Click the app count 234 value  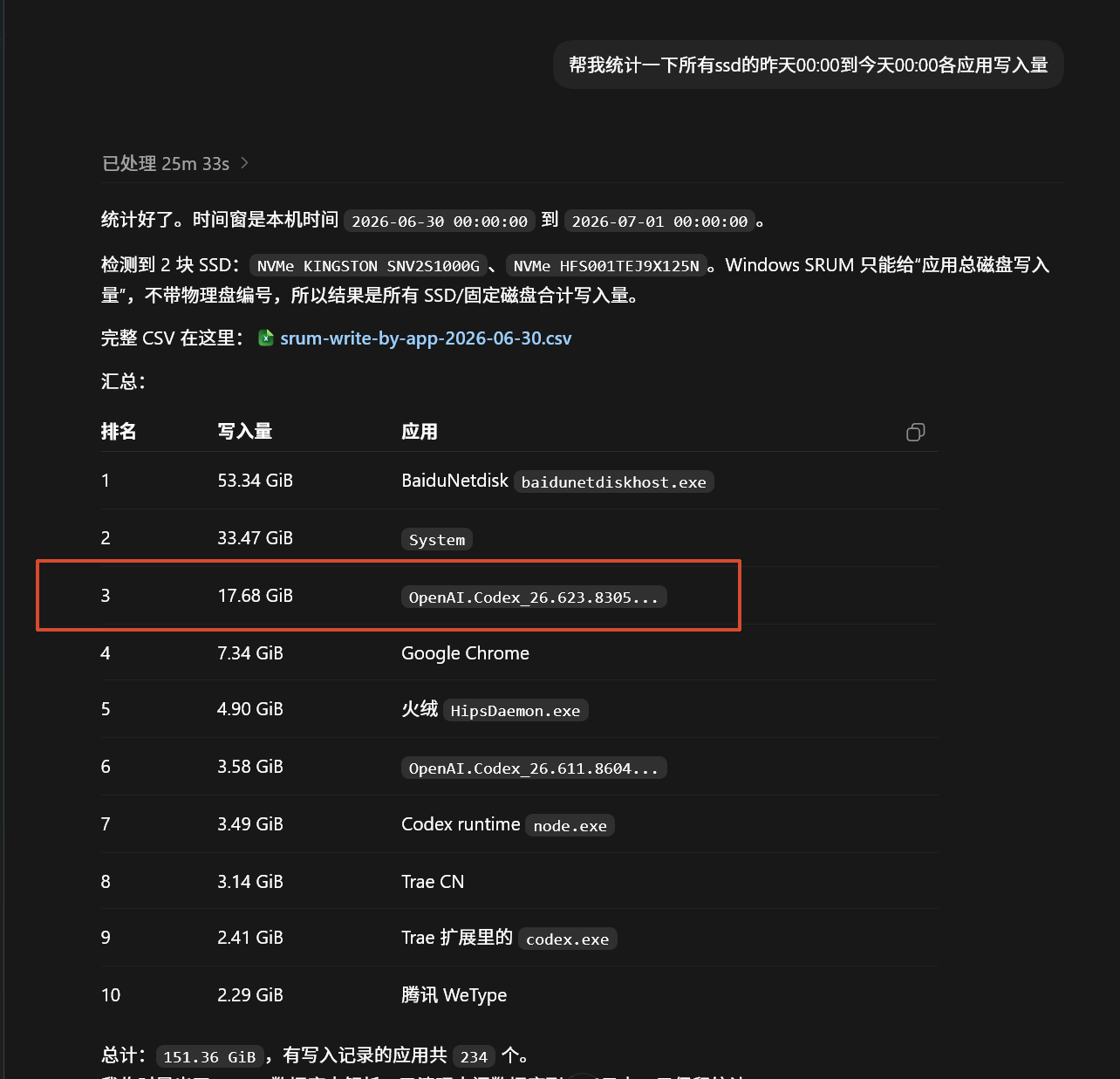[x=474, y=1057]
